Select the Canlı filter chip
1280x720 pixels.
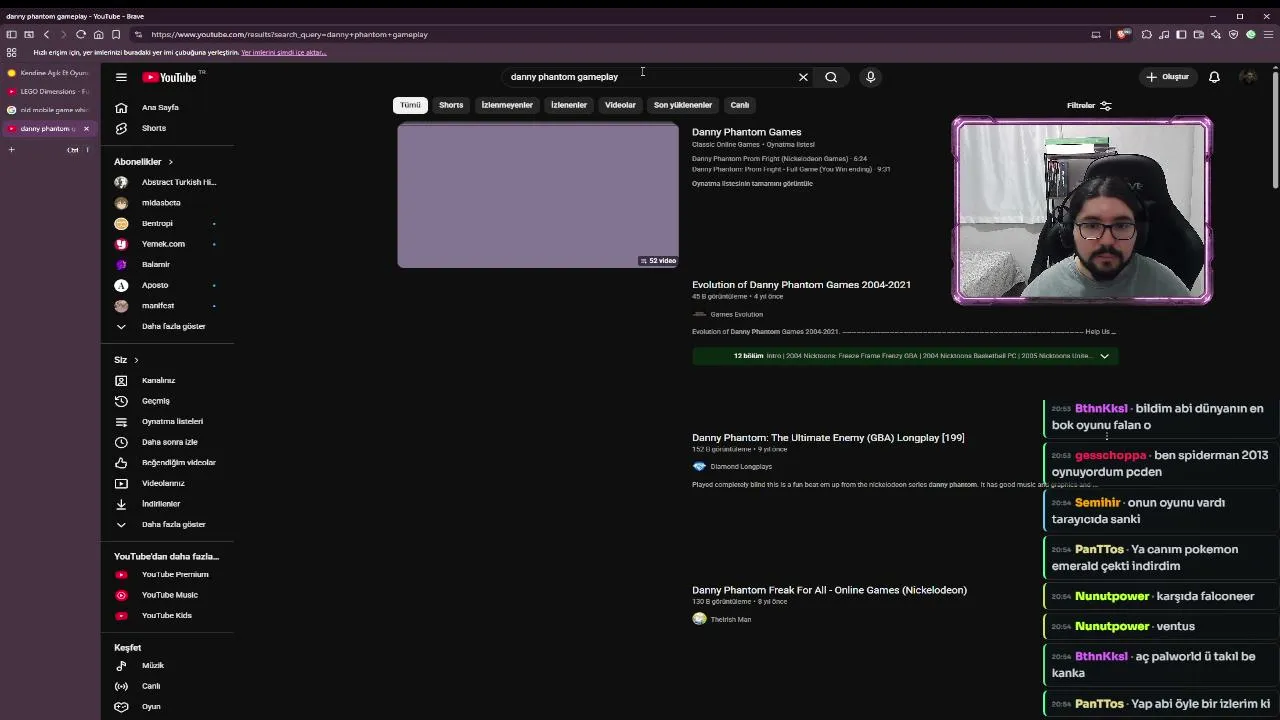pos(740,105)
